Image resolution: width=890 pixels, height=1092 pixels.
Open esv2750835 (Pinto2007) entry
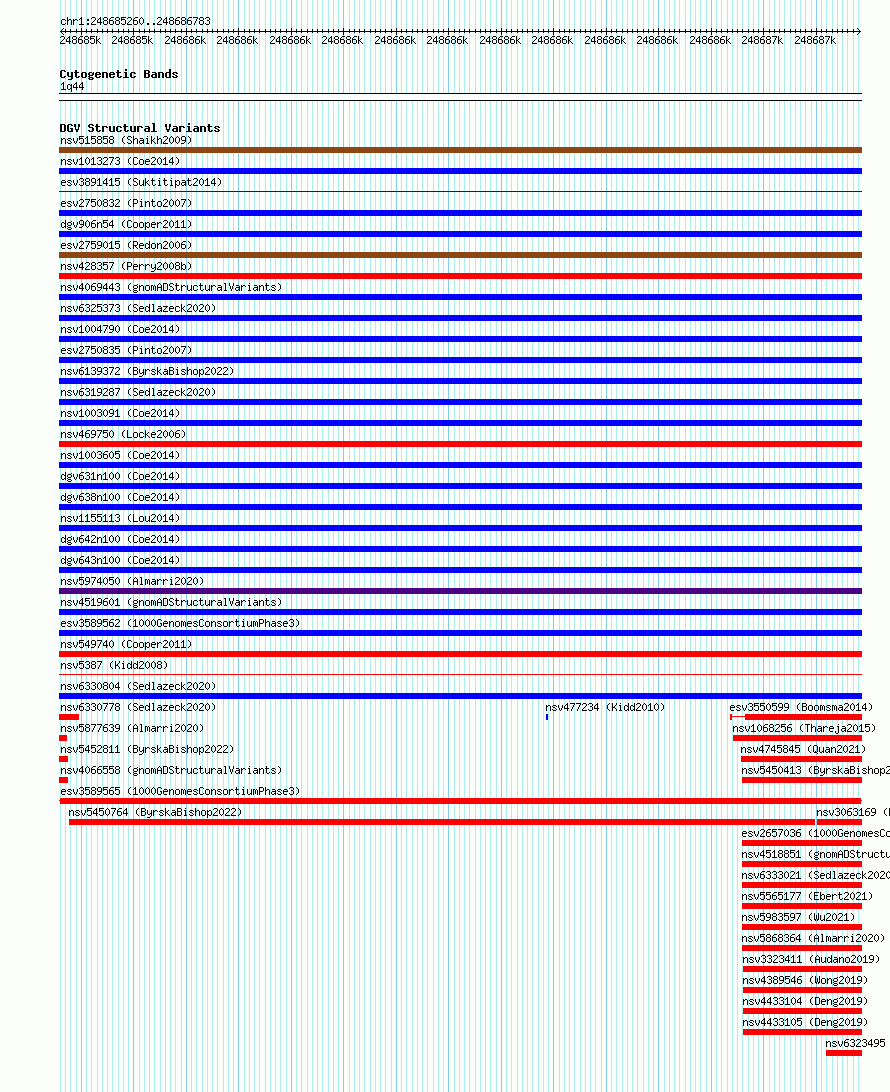click(x=126, y=350)
